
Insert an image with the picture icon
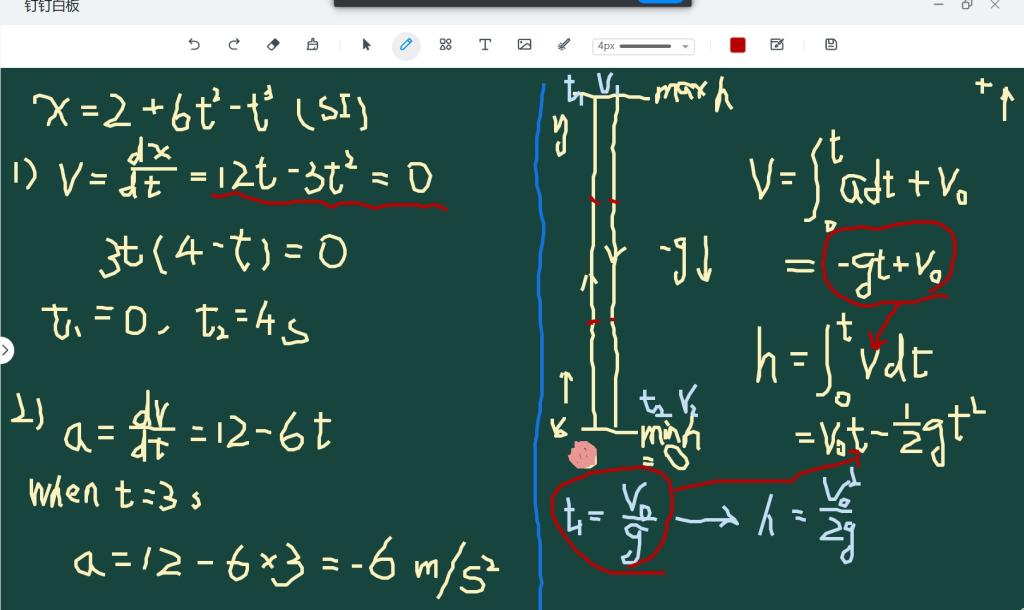[524, 45]
